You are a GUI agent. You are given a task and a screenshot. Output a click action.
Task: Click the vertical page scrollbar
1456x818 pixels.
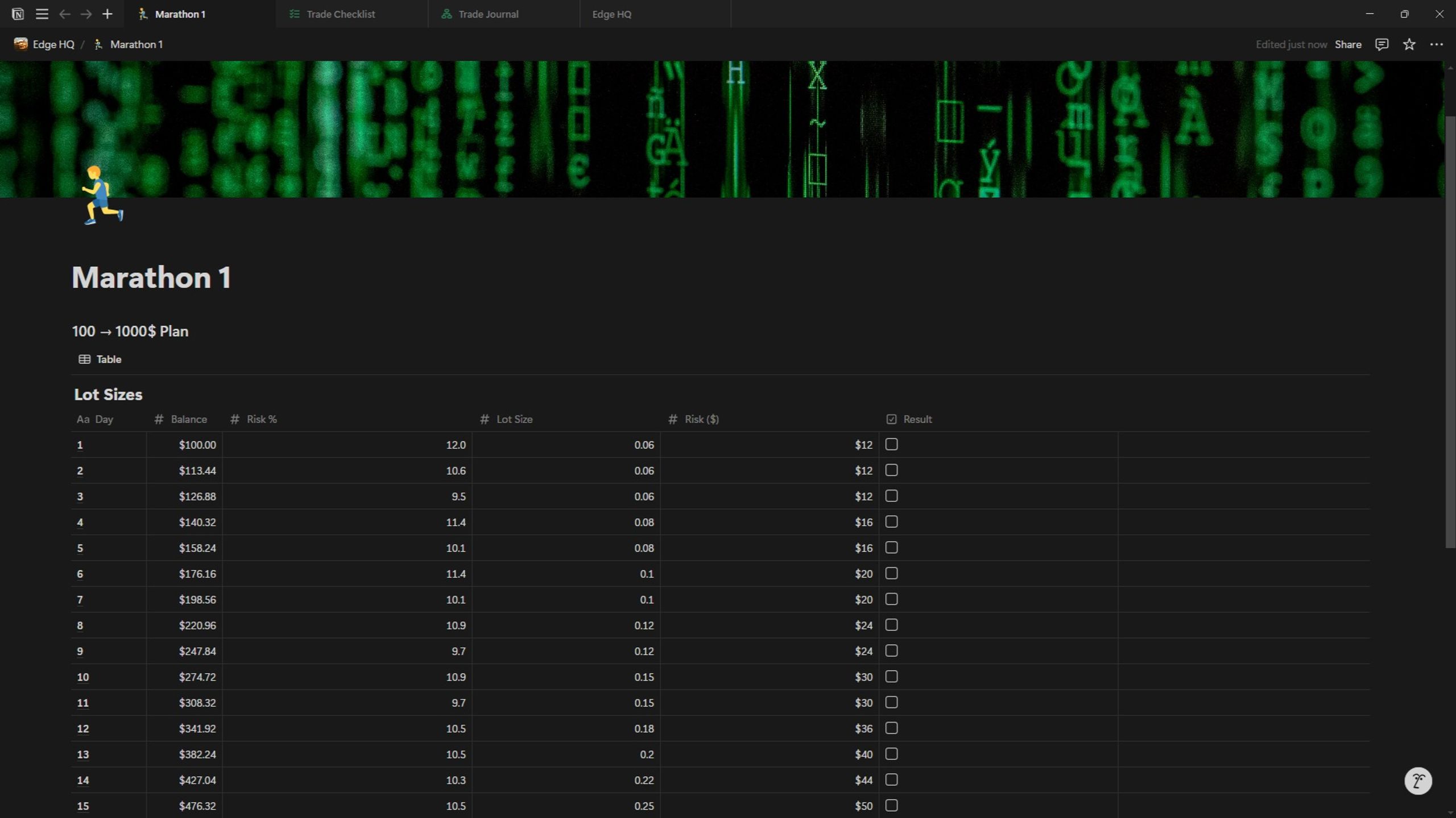point(1450,333)
